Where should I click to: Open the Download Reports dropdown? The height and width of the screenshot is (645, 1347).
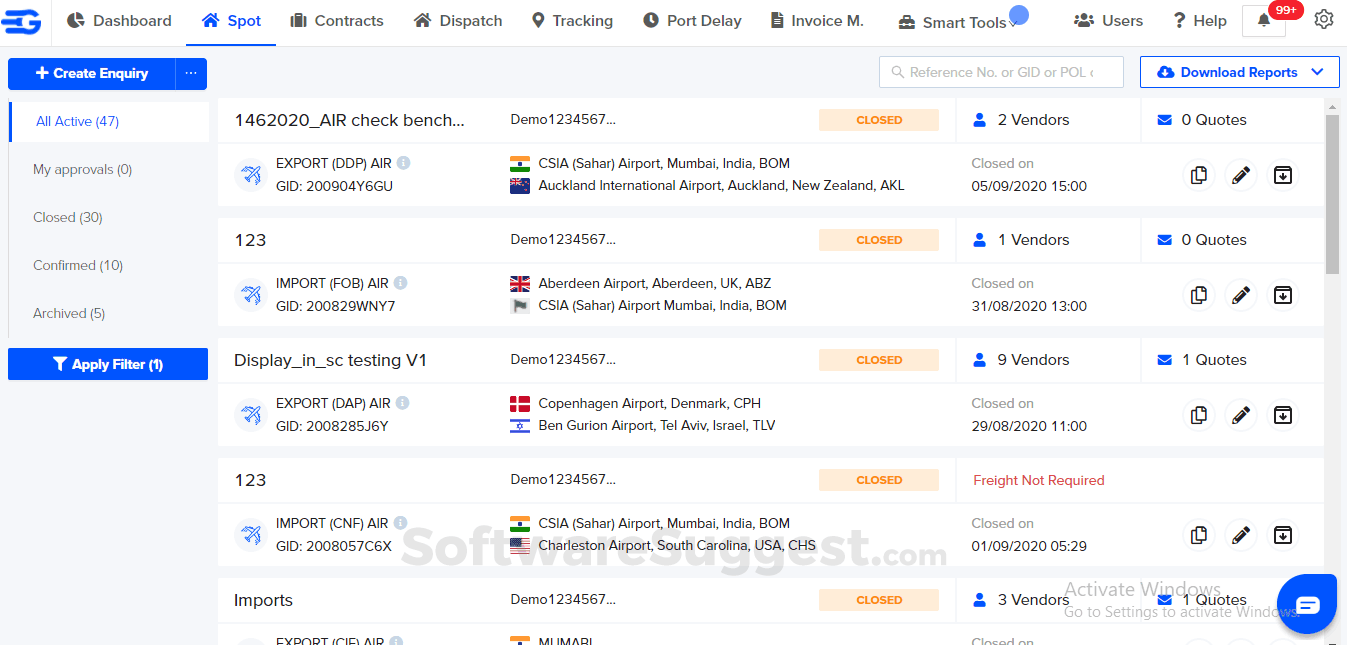1239,71
